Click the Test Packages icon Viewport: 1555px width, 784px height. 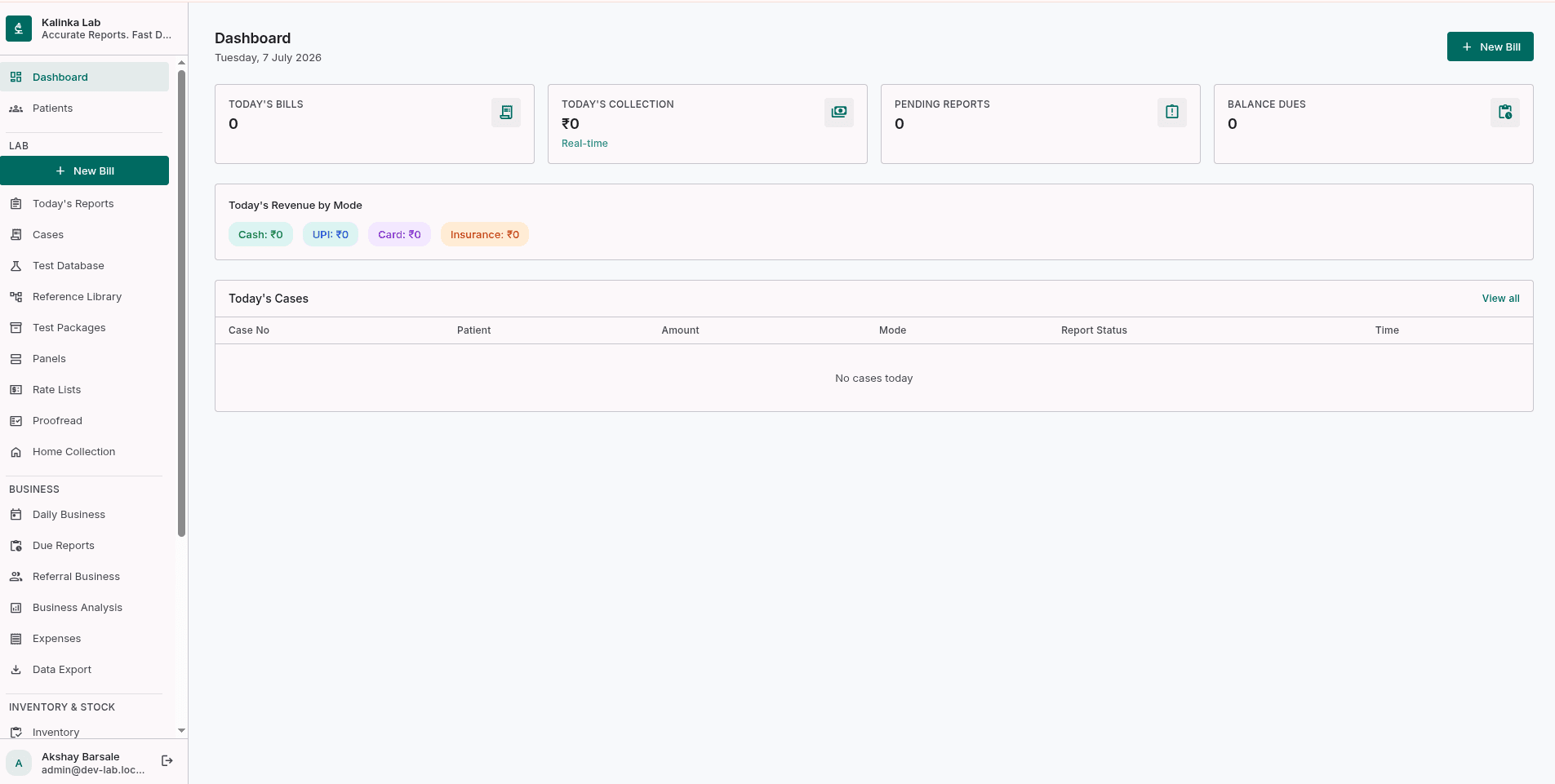[x=16, y=327]
